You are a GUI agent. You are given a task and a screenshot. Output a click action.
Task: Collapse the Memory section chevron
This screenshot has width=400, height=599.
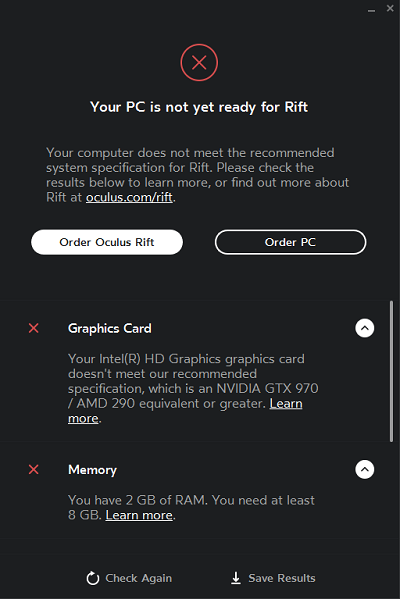click(365, 469)
